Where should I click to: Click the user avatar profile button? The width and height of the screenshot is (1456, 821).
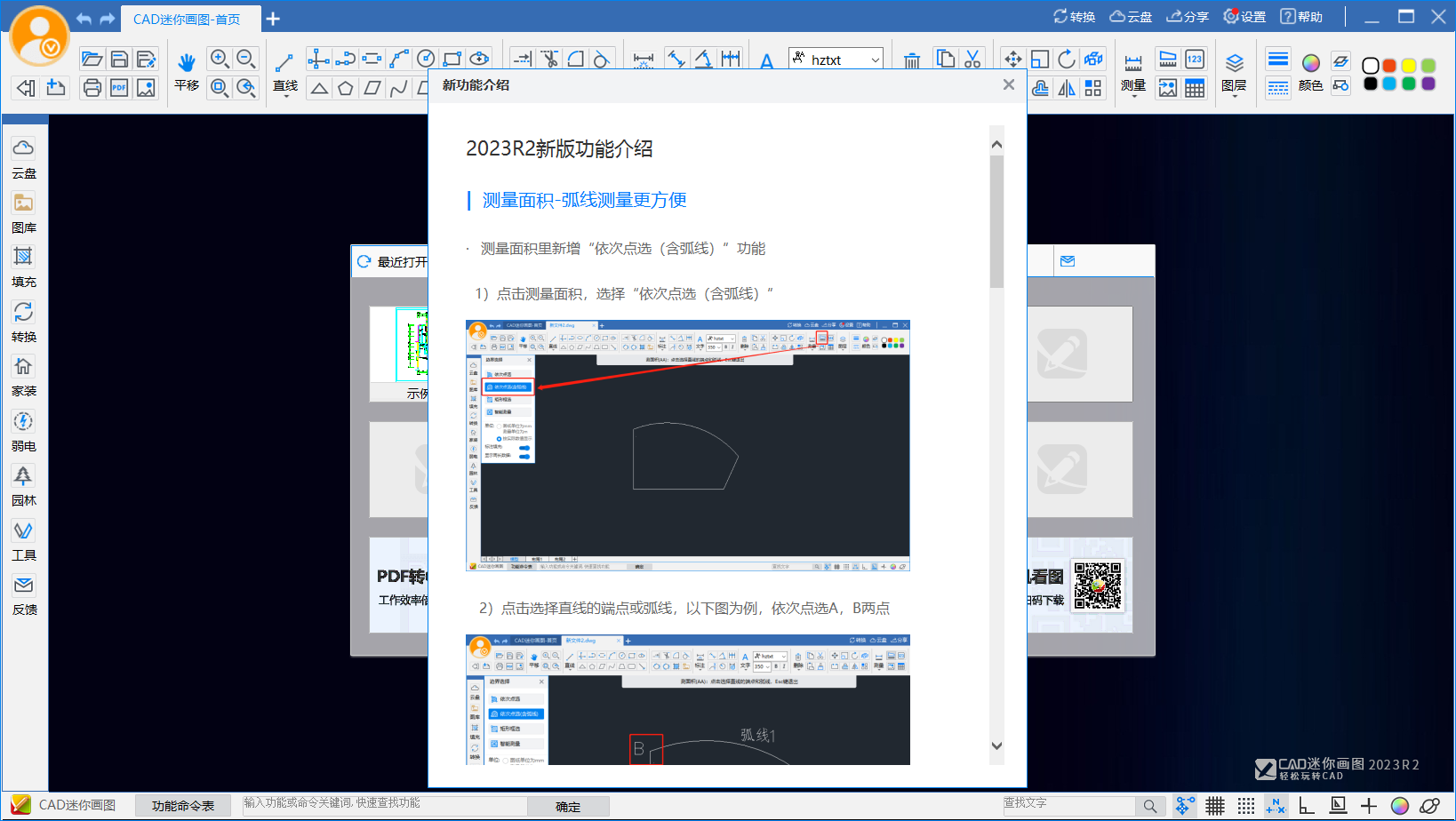coord(39,36)
